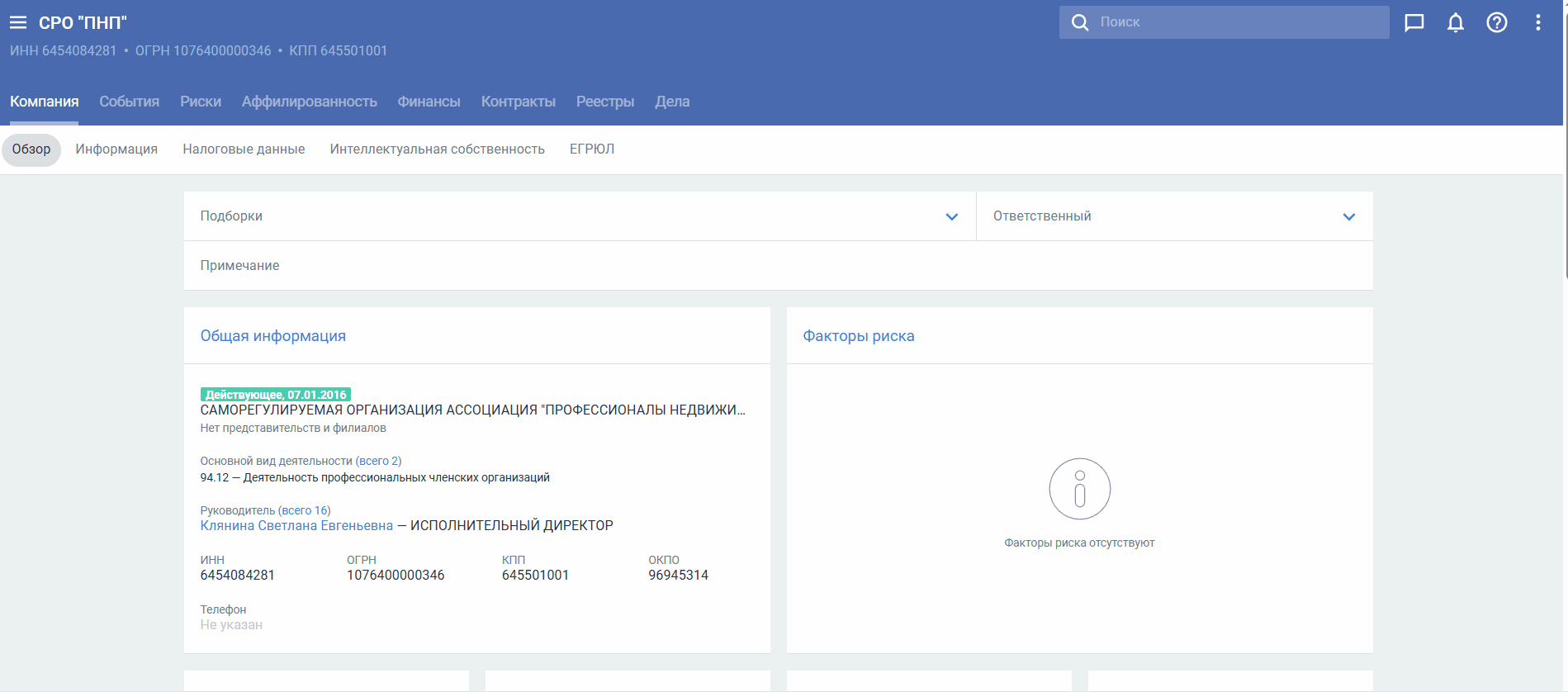The width and height of the screenshot is (1568, 692).
Task: Open the hamburger navigation menu
Action: [x=18, y=22]
